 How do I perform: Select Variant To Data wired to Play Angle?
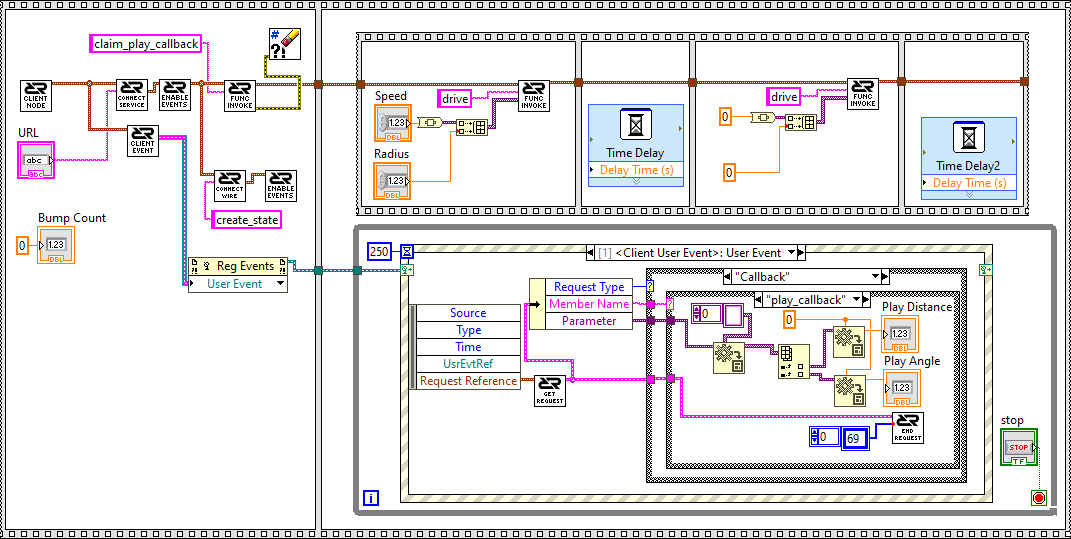click(x=849, y=391)
